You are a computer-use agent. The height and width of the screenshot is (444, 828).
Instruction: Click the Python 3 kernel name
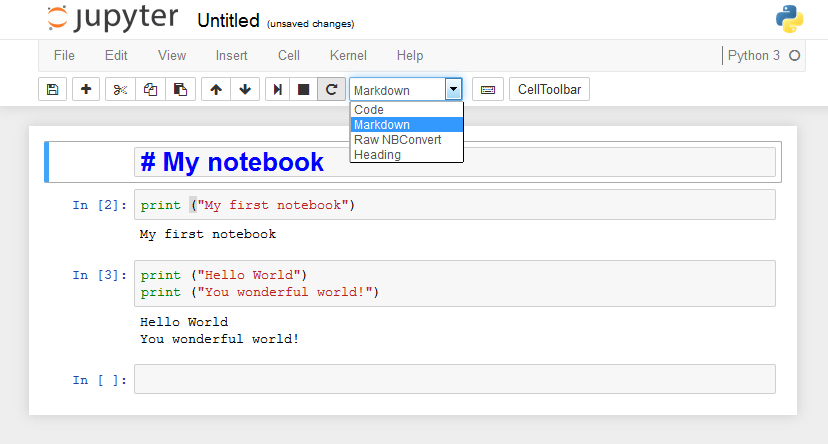(754, 55)
